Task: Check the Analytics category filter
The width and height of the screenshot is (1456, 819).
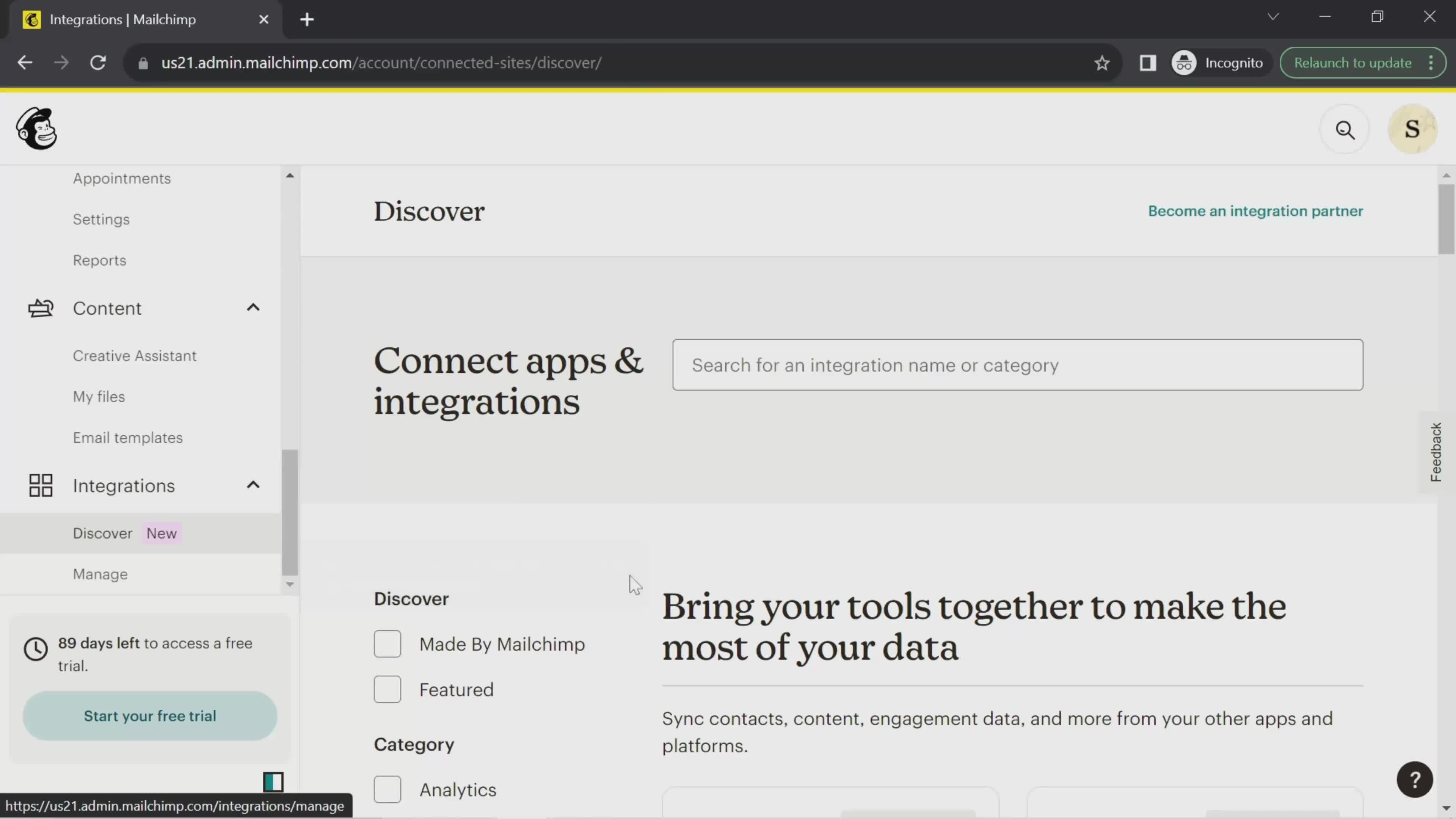Action: click(387, 789)
